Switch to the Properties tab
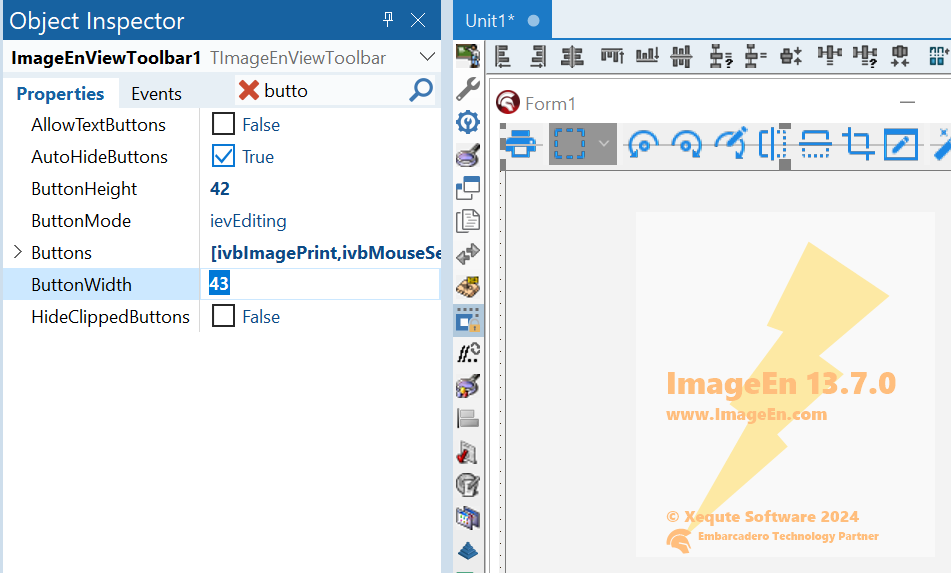This screenshot has height=573, width=951. point(60,93)
